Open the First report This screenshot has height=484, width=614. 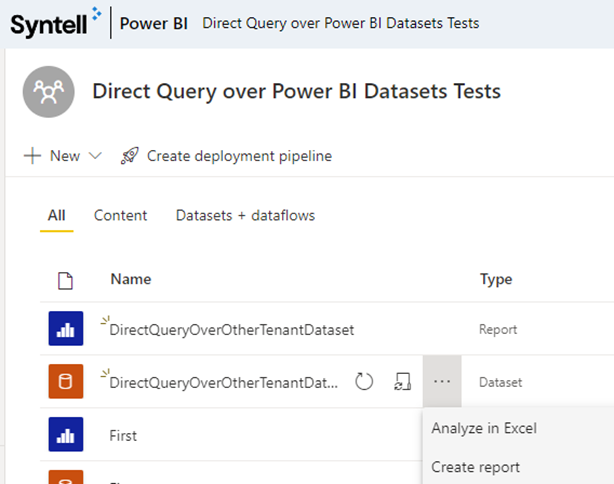123,436
